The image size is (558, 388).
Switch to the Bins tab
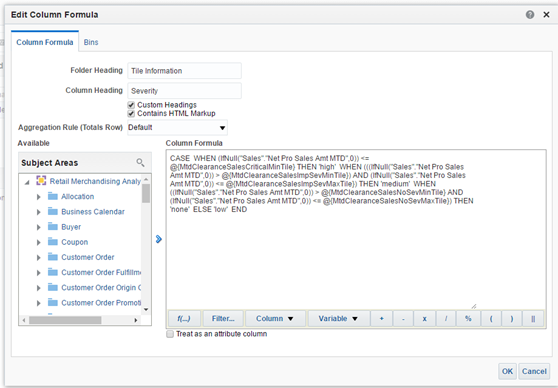click(x=91, y=42)
